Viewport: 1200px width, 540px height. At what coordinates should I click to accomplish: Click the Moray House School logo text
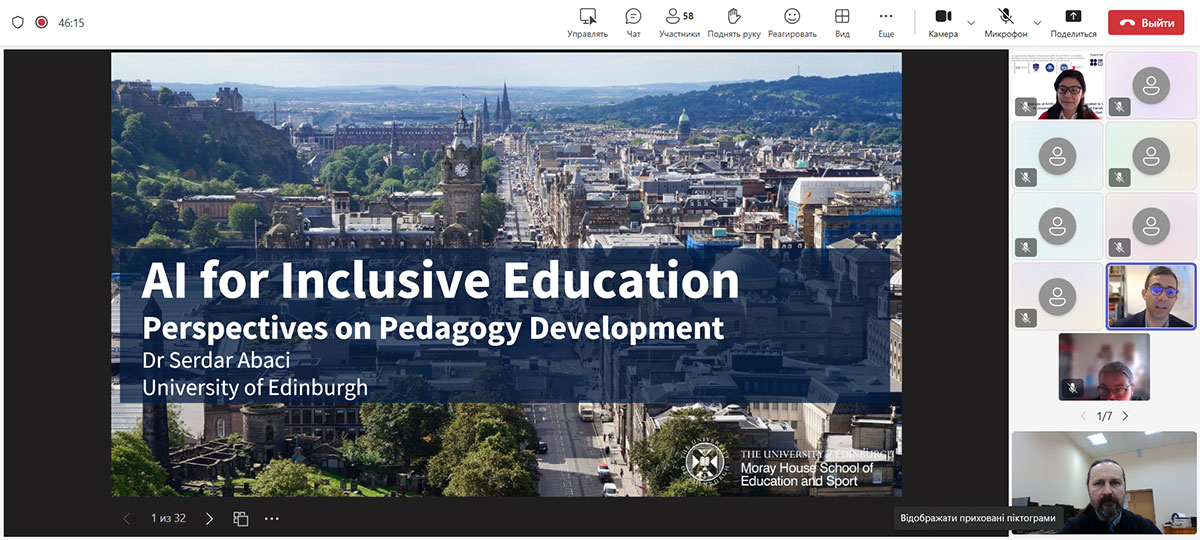point(807,474)
